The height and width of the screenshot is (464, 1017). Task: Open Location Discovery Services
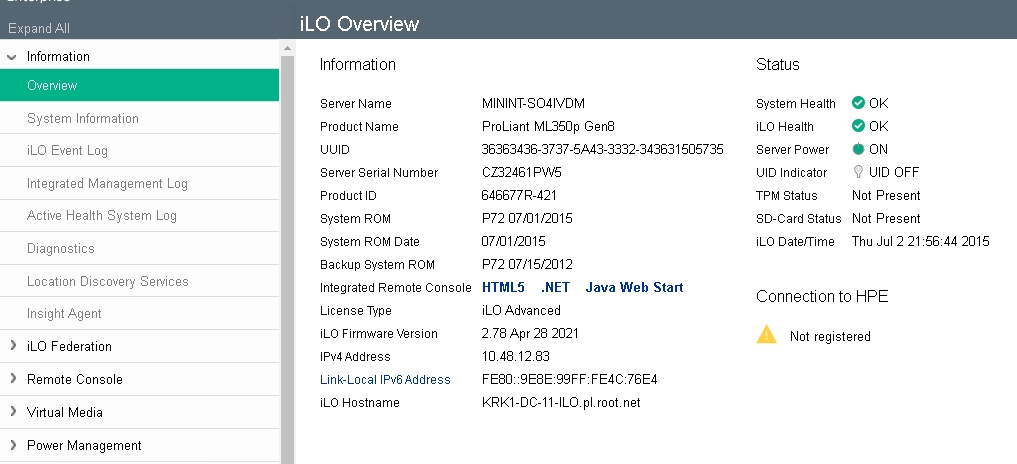coord(139,281)
